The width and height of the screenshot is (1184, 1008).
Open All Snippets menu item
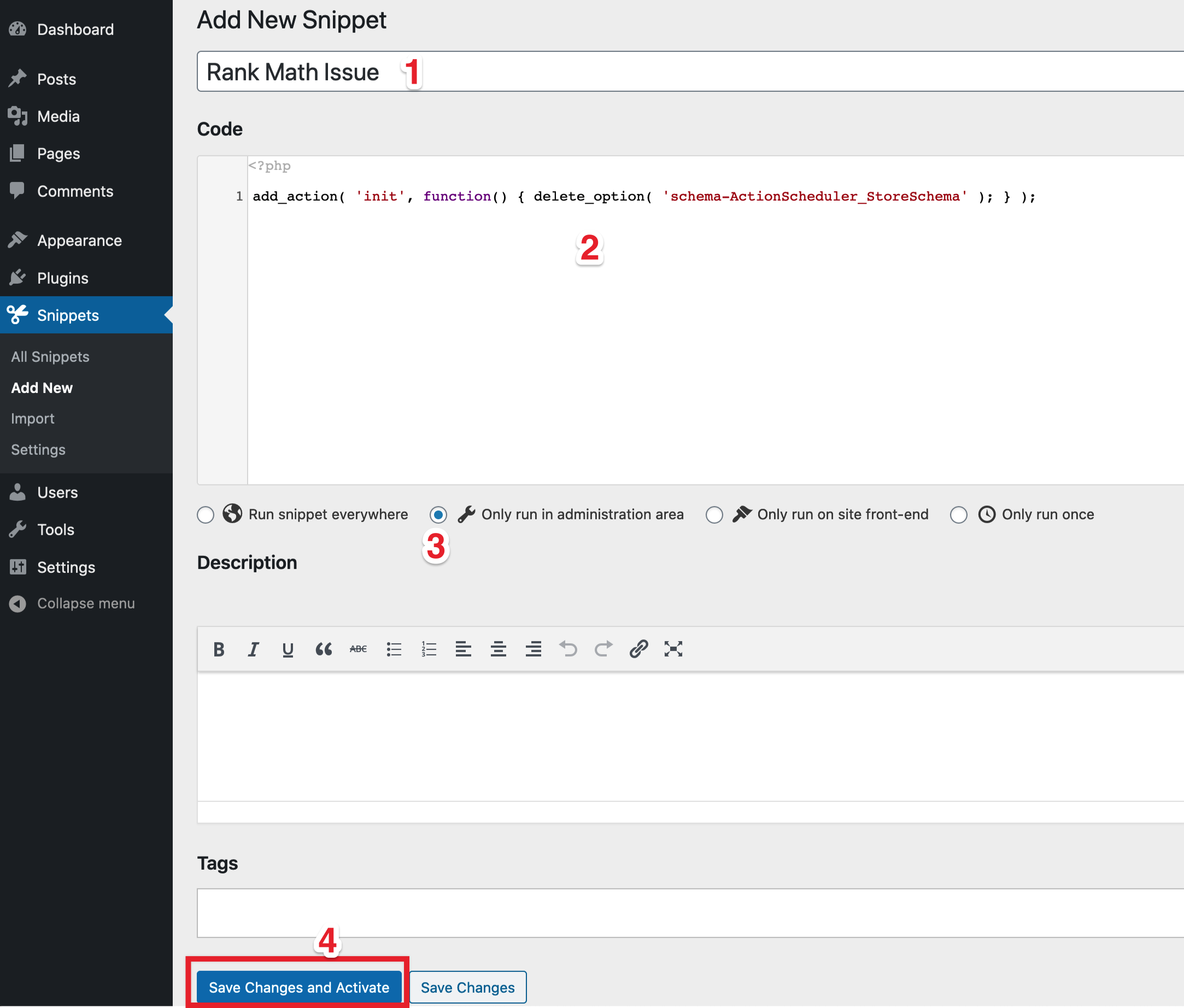pyautogui.click(x=51, y=356)
